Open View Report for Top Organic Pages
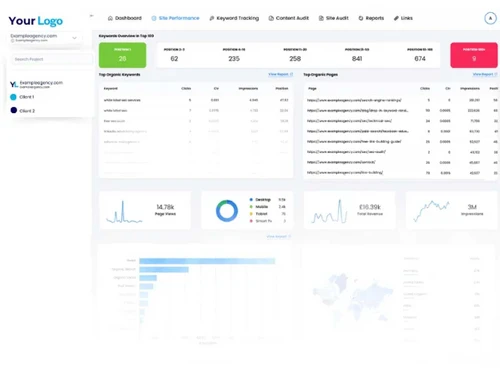The image size is (500, 375). point(485,74)
